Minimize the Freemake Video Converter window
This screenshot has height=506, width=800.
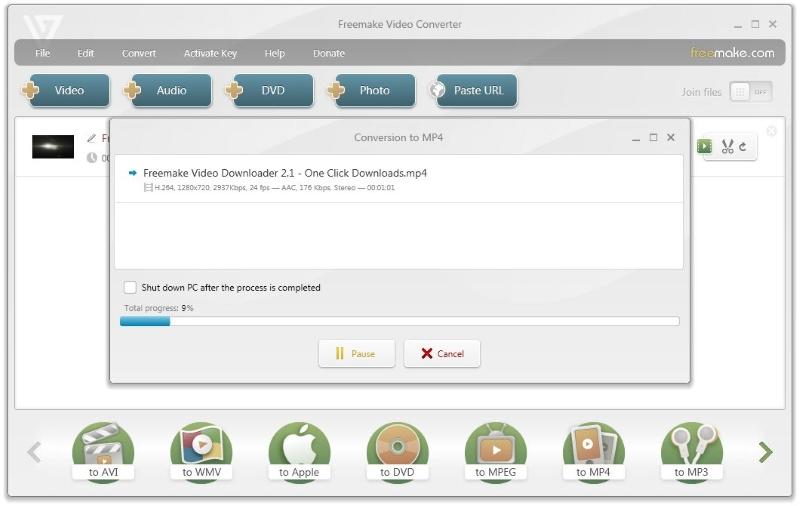point(738,25)
